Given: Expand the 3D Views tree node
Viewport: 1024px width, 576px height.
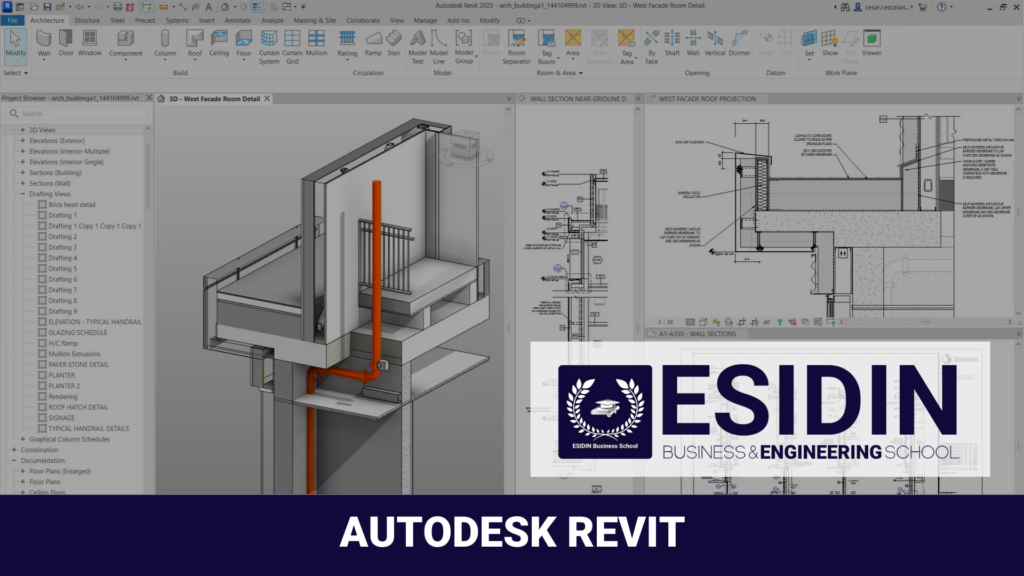Looking at the screenshot, I should point(22,130).
